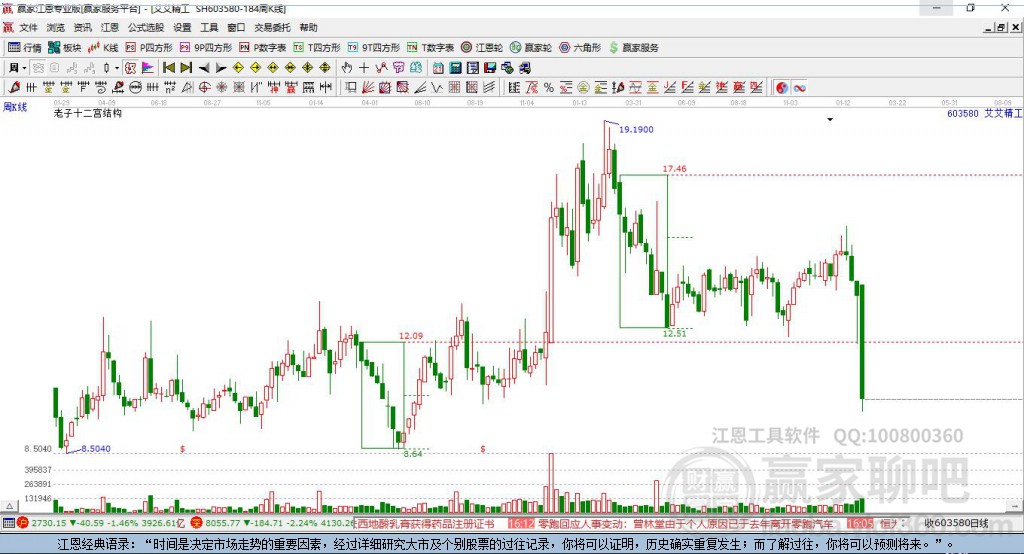Select the red pencil drawing tool
This screenshot has width=1024, height=554.
(x=14, y=88)
